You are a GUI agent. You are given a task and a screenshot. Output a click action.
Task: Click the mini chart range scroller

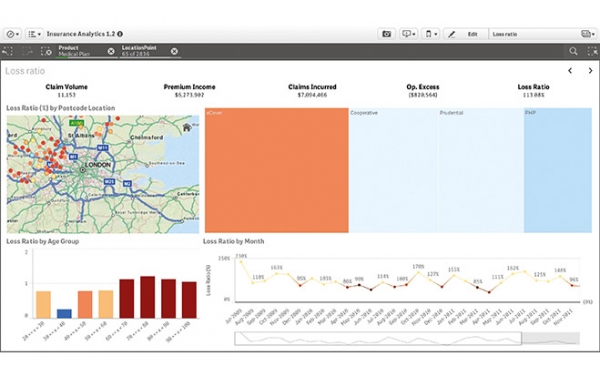[x=378, y=339]
